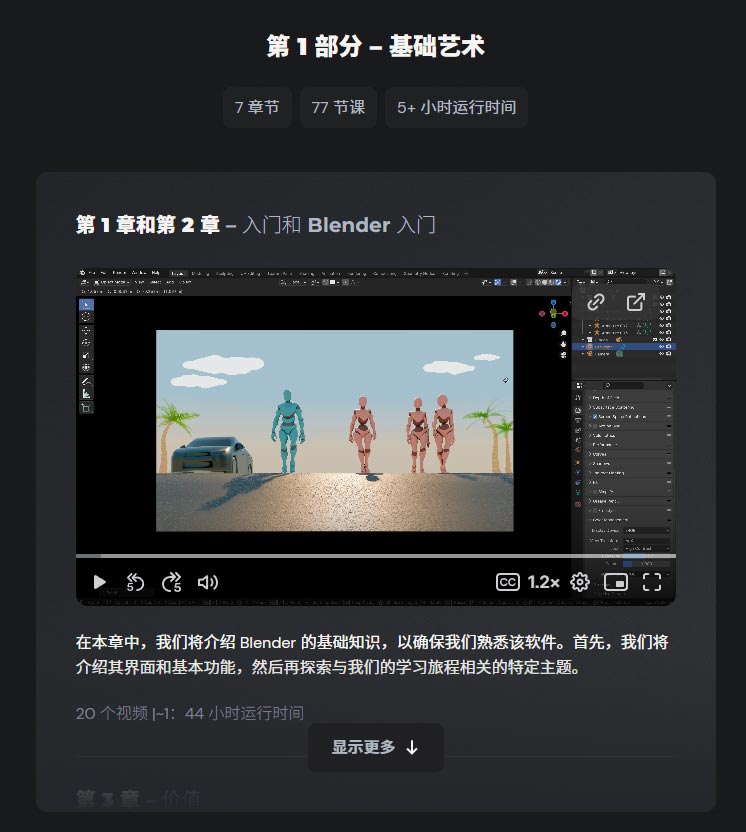Screen dimensions: 746x832
Task: Click the search field in Blender's Properties panel
Action: click(x=623, y=385)
